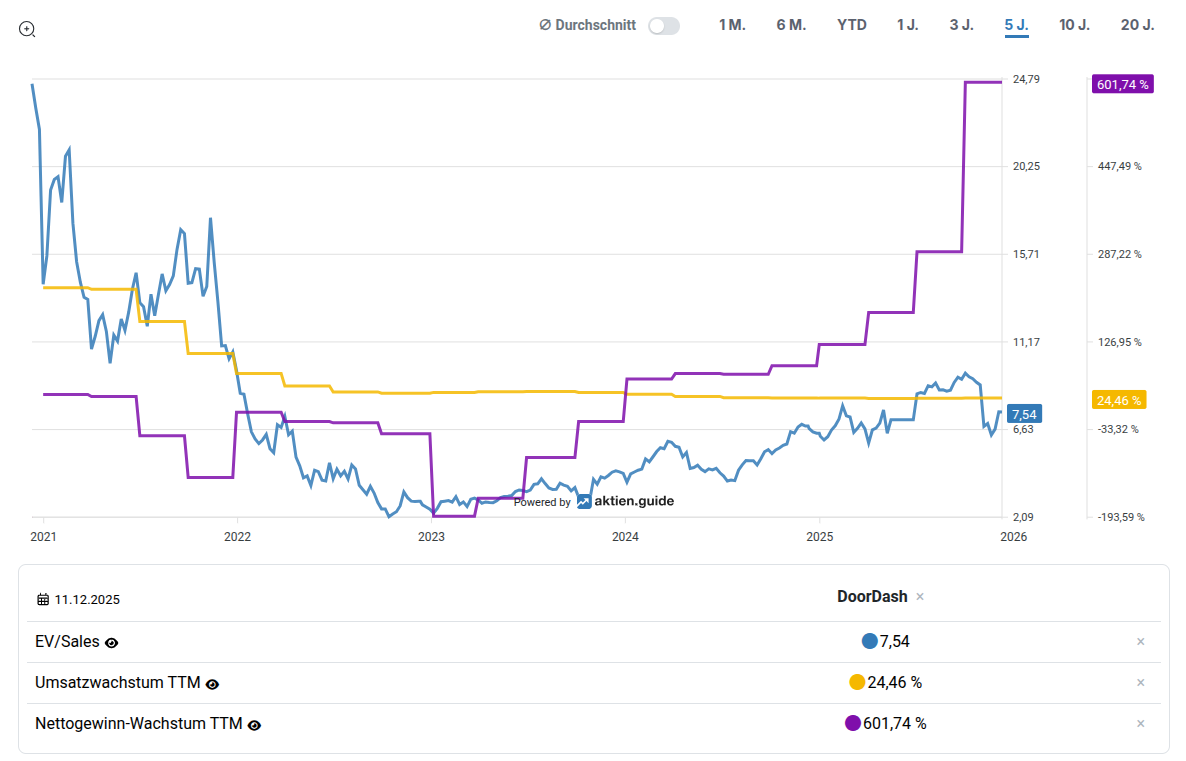Remove DoorDash using the x icon
The width and height of the screenshot is (1186, 761).
[920, 597]
